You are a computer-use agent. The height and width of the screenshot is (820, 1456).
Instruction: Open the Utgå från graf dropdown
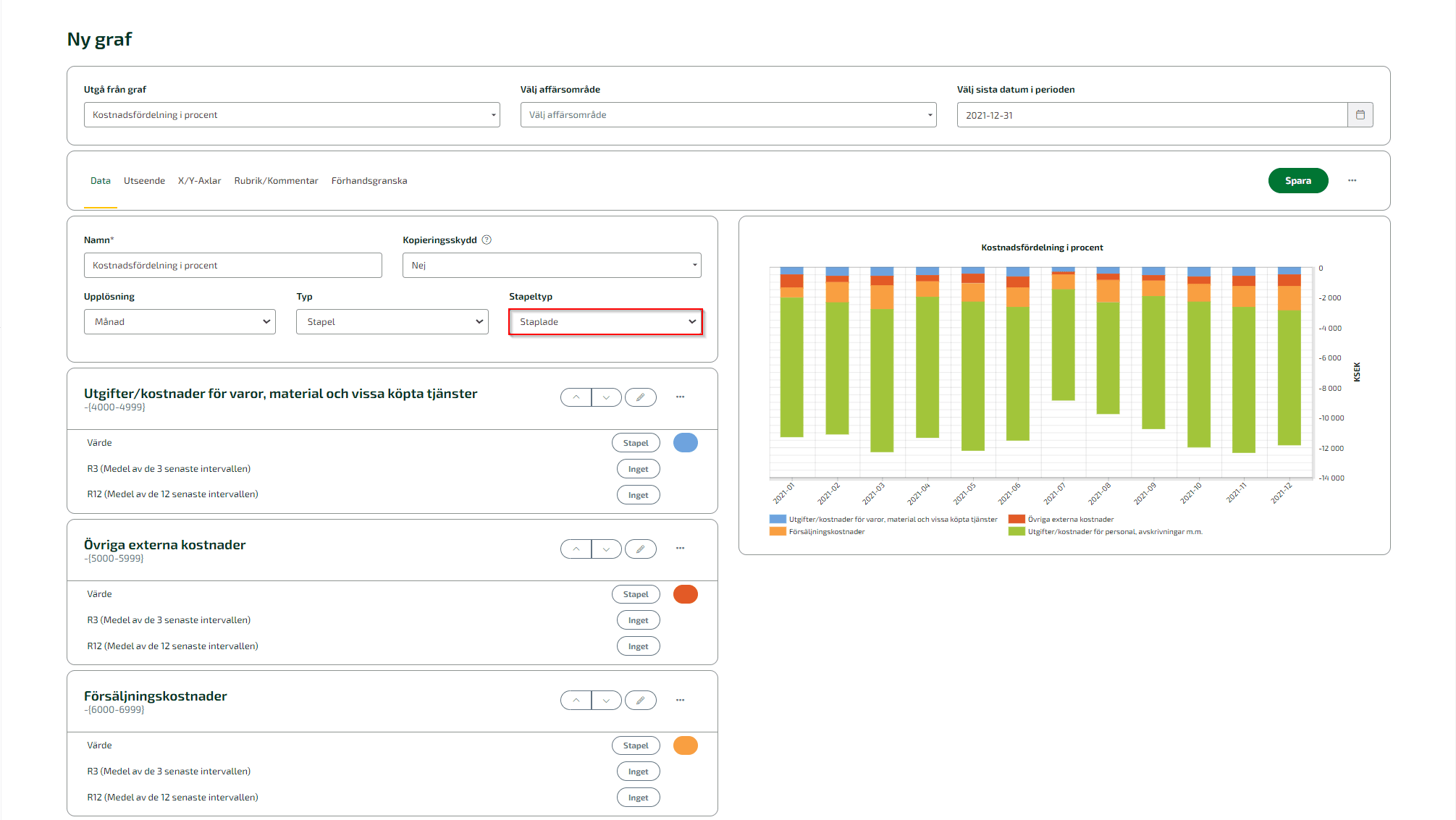coord(292,115)
